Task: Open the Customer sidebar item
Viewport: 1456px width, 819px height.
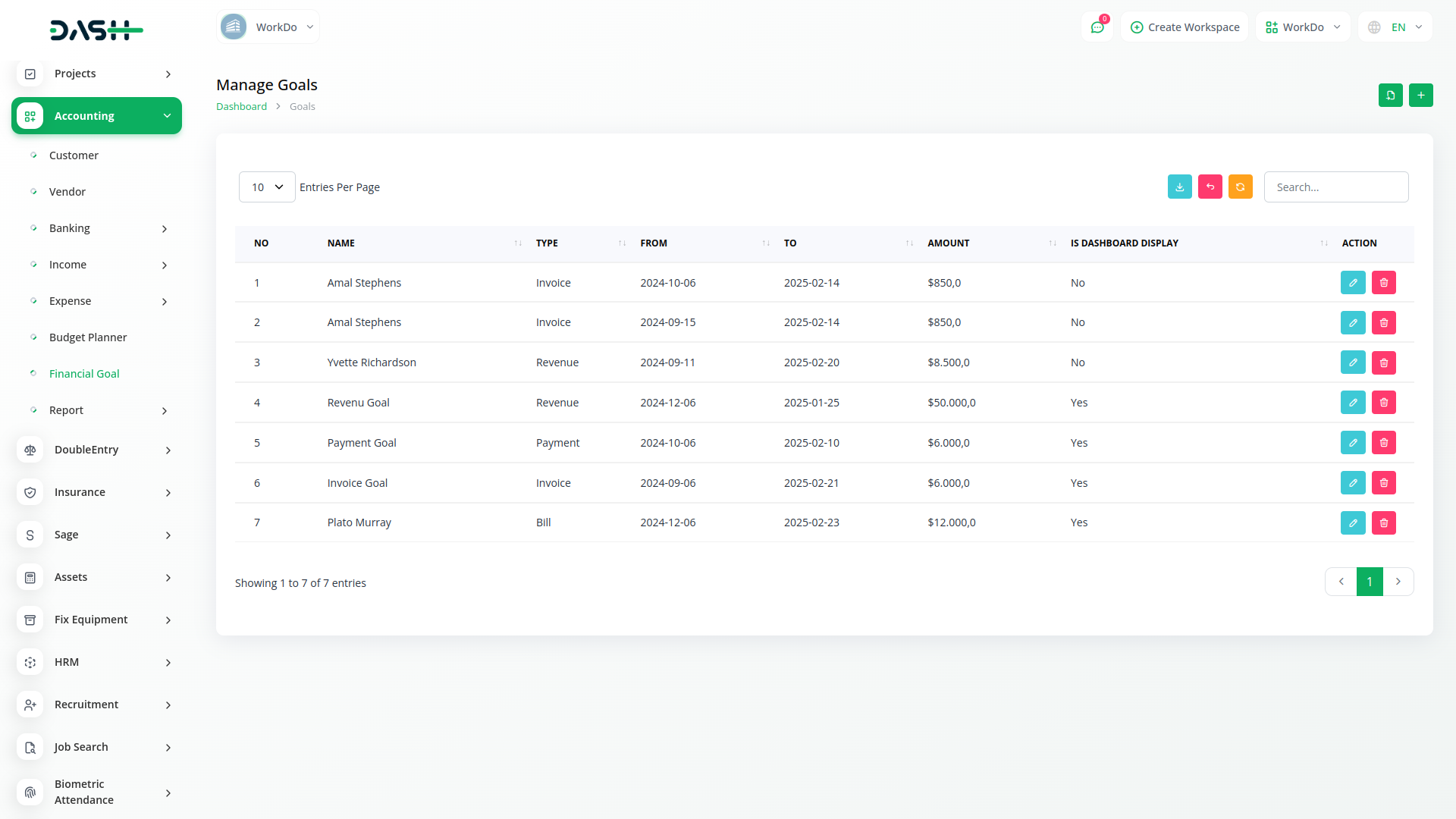Action: [x=74, y=155]
